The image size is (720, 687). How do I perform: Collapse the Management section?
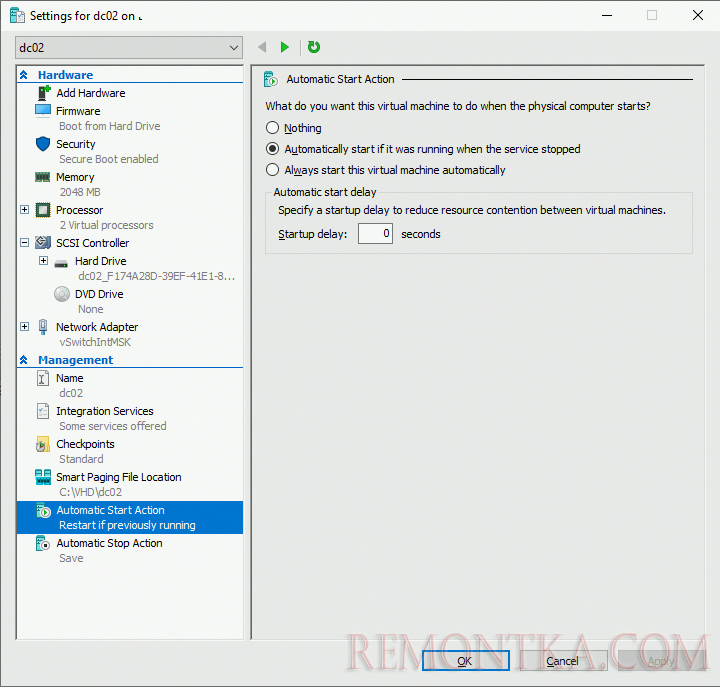click(24, 360)
